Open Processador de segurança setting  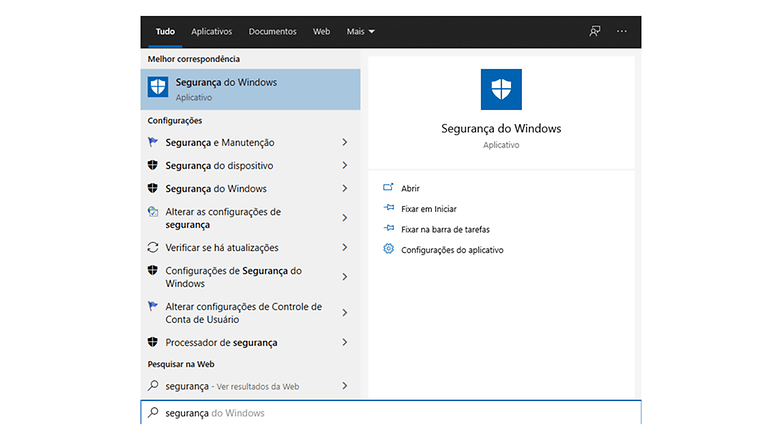pyautogui.click(x=221, y=342)
